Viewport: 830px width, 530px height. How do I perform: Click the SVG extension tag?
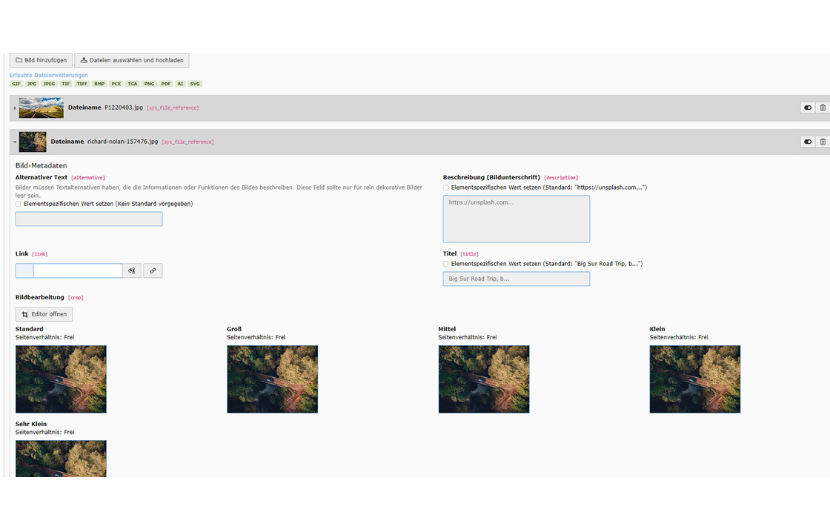tap(195, 84)
